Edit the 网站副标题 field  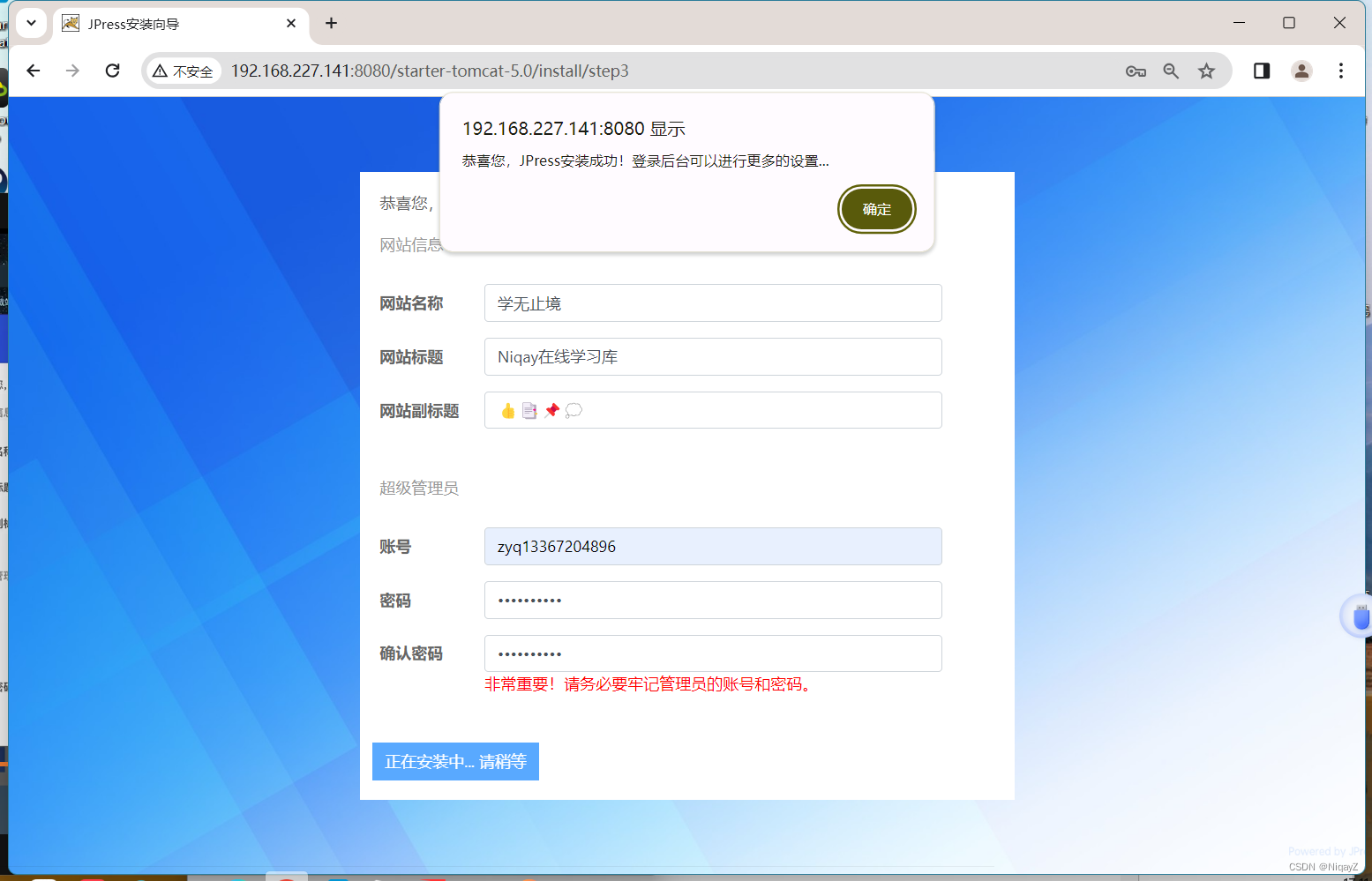[x=713, y=410]
